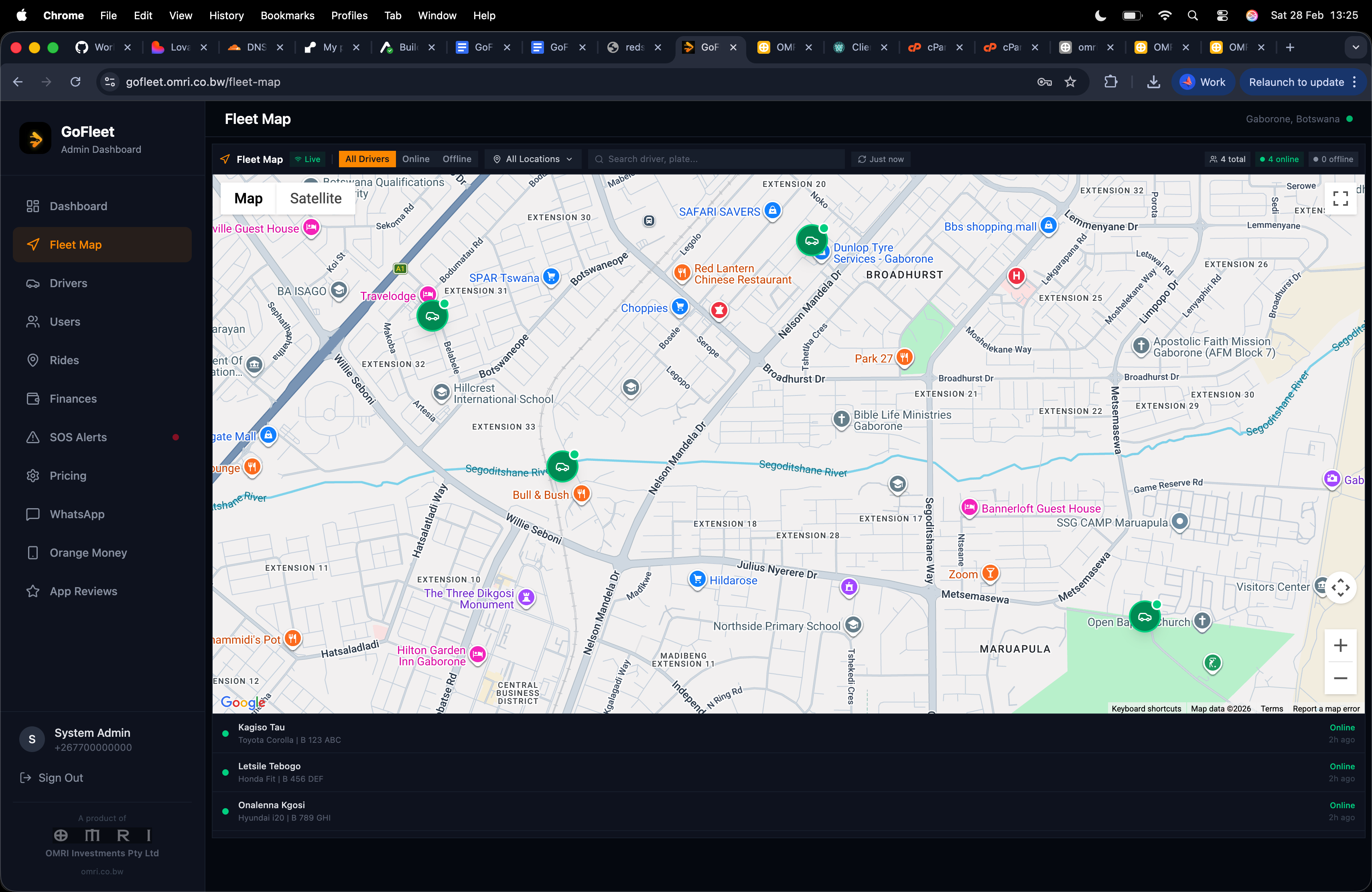Viewport: 1372px width, 892px height.
Task: Open the Chrome History menu
Action: [x=226, y=16]
